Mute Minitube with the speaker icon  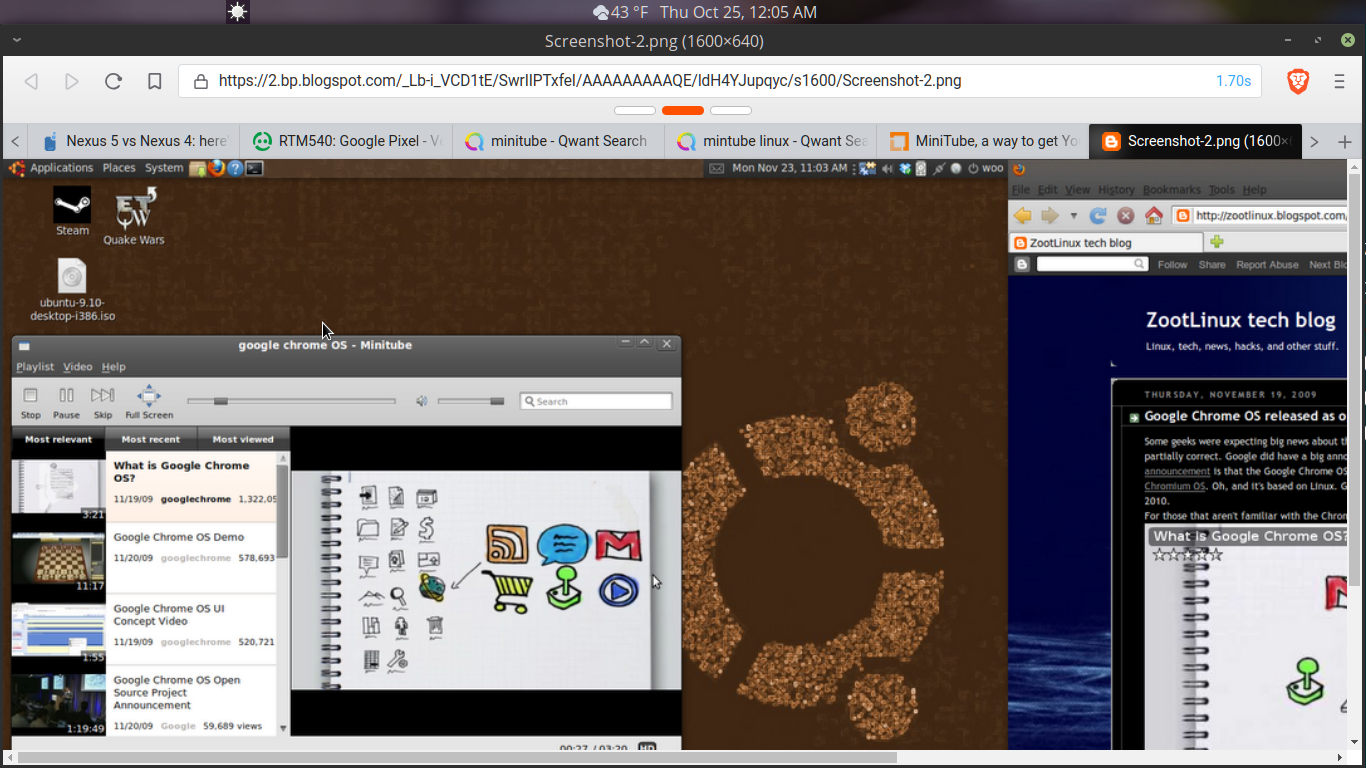pyautogui.click(x=422, y=401)
